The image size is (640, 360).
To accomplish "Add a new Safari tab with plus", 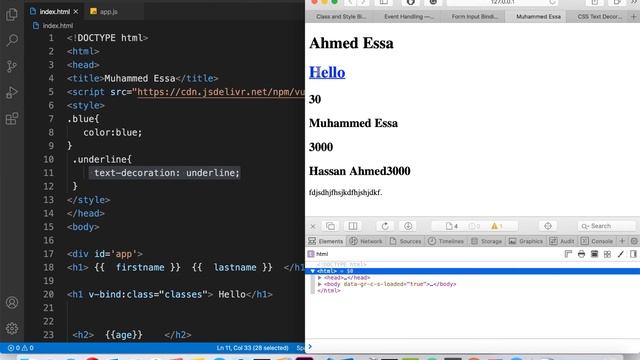I will [x=634, y=17].
